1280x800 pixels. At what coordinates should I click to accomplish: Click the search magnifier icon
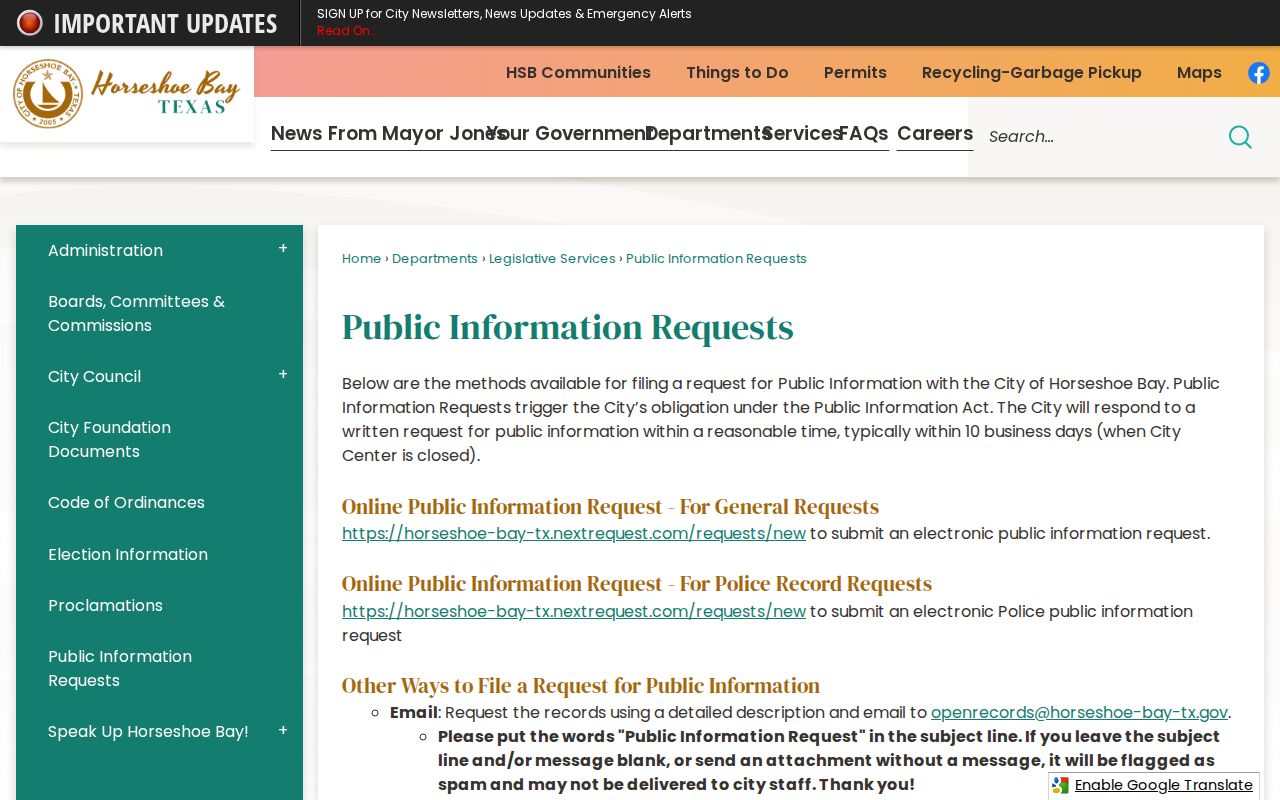tap(1240, 137)
